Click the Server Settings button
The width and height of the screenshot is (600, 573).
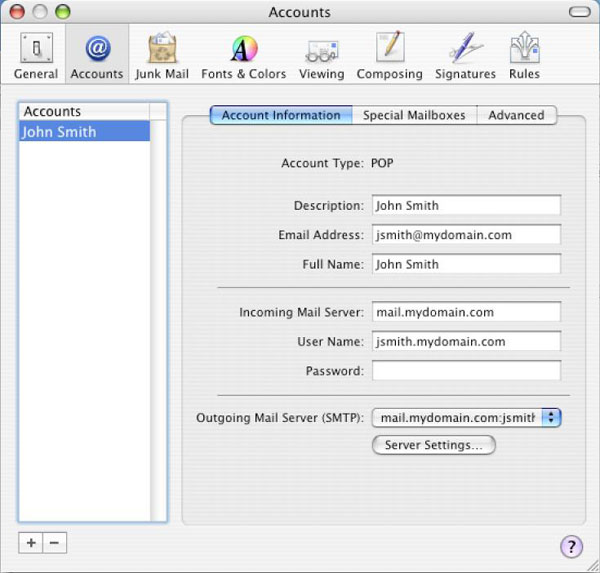(433, 445)
